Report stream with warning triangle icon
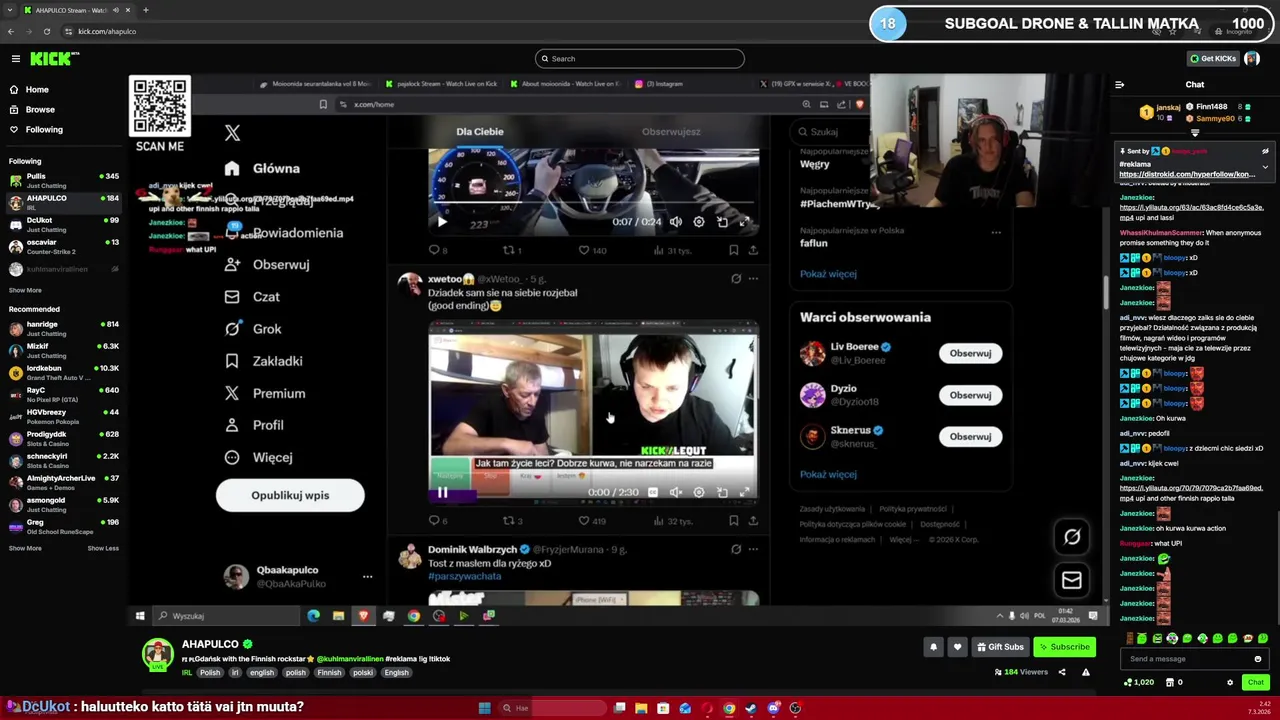 point(1085,672)
